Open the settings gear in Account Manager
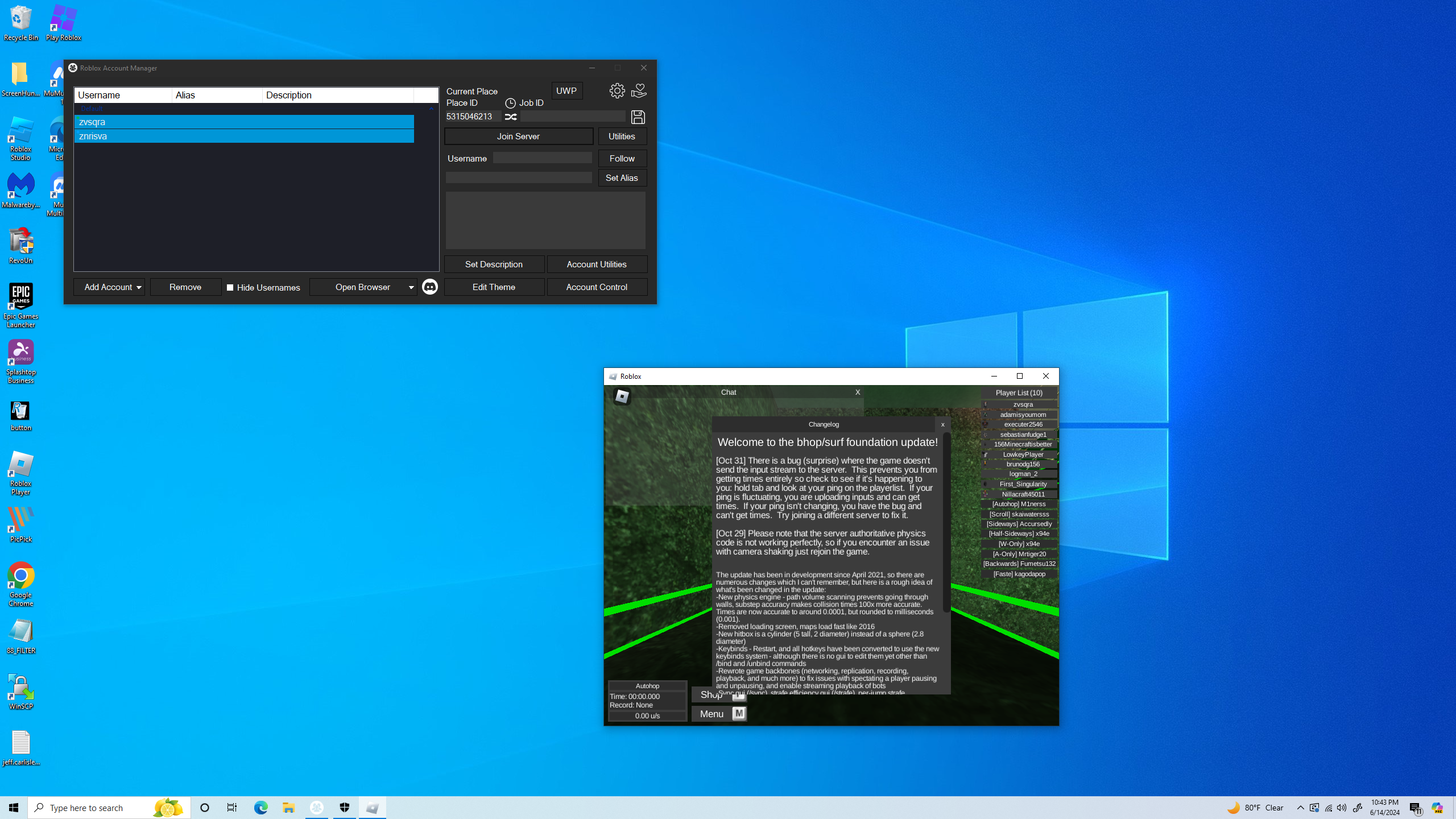This screenshot has height=819, width=1456. 617,91
